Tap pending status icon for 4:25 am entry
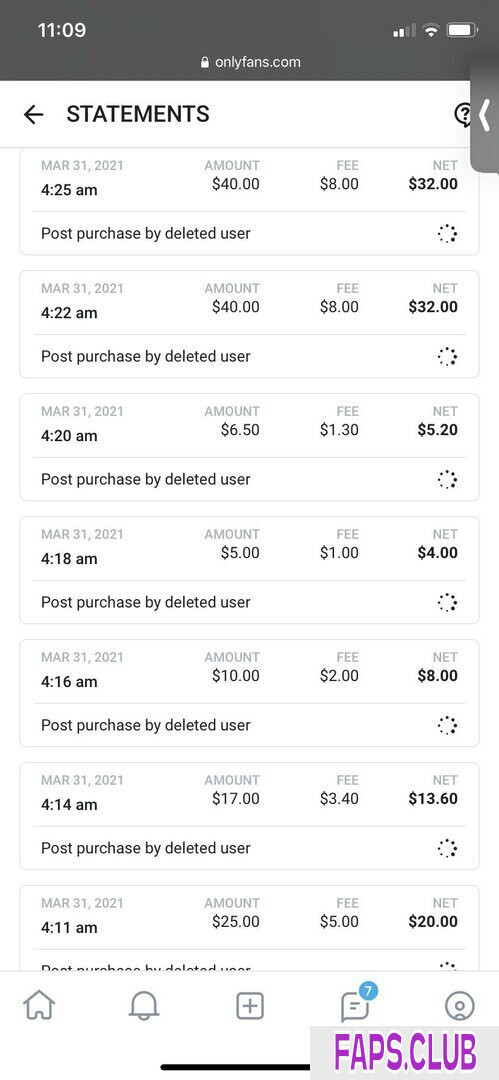 pyautogui.click(x=447, y=233)
